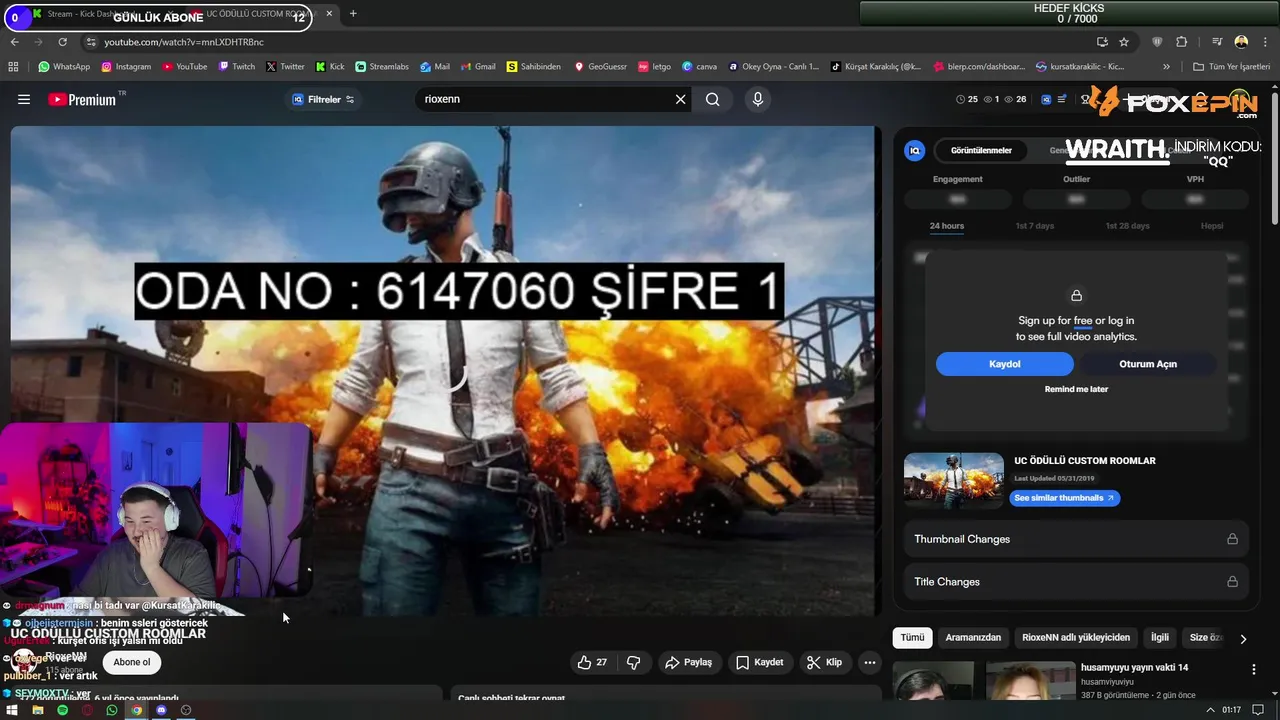Open UC ÖDÜLLÜ CUSTOM ROOMLAR panel thumbnail

click(x=953, y=481)
